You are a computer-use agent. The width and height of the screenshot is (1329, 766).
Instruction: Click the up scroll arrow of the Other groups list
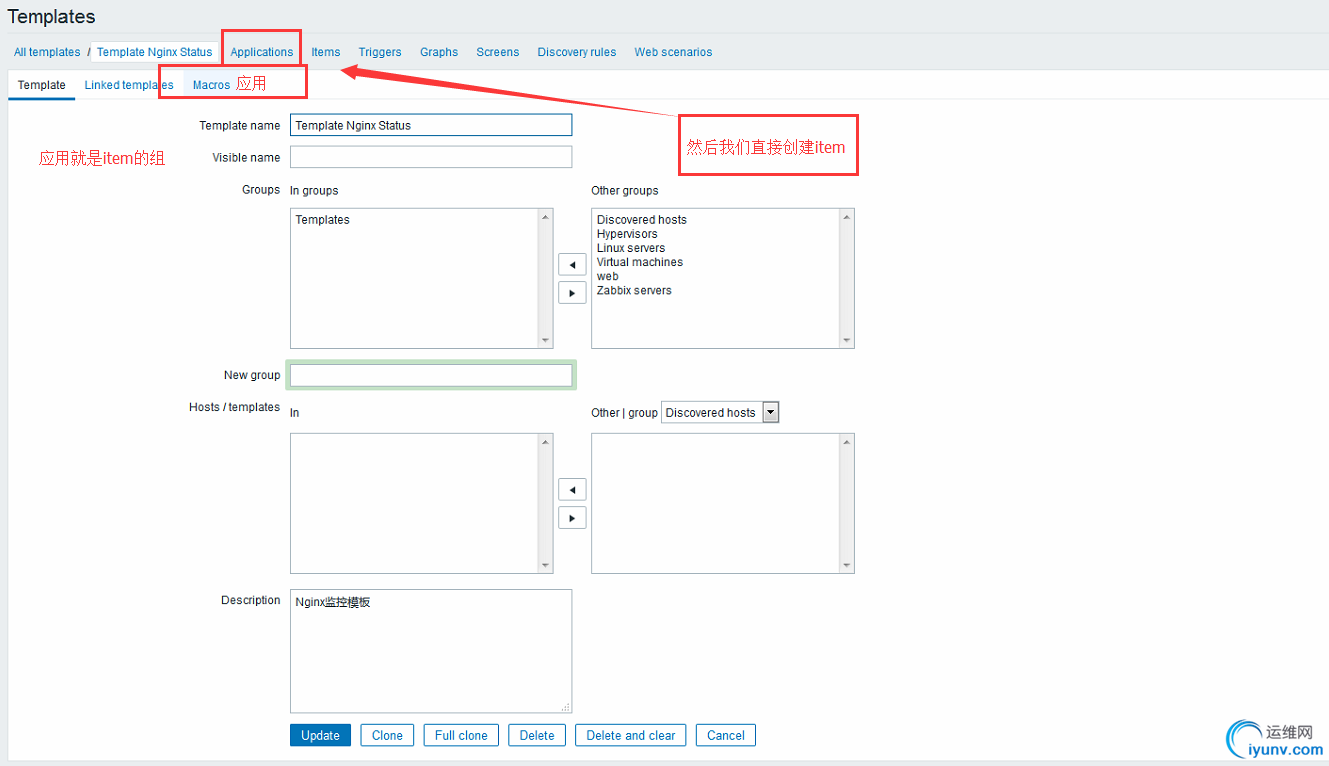pyautogui.click(x=847, y=216)
